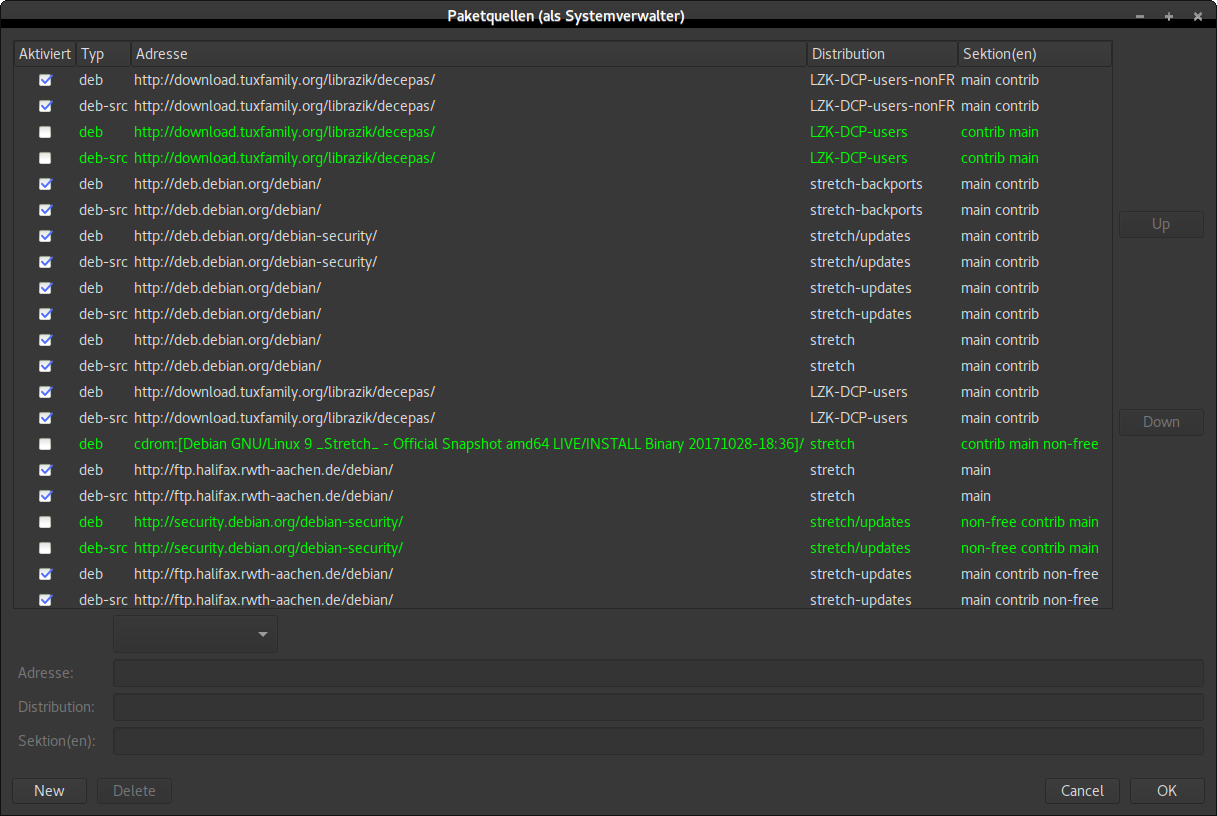
Task: Focus the Adresse text field
Action: pos(658,673)
